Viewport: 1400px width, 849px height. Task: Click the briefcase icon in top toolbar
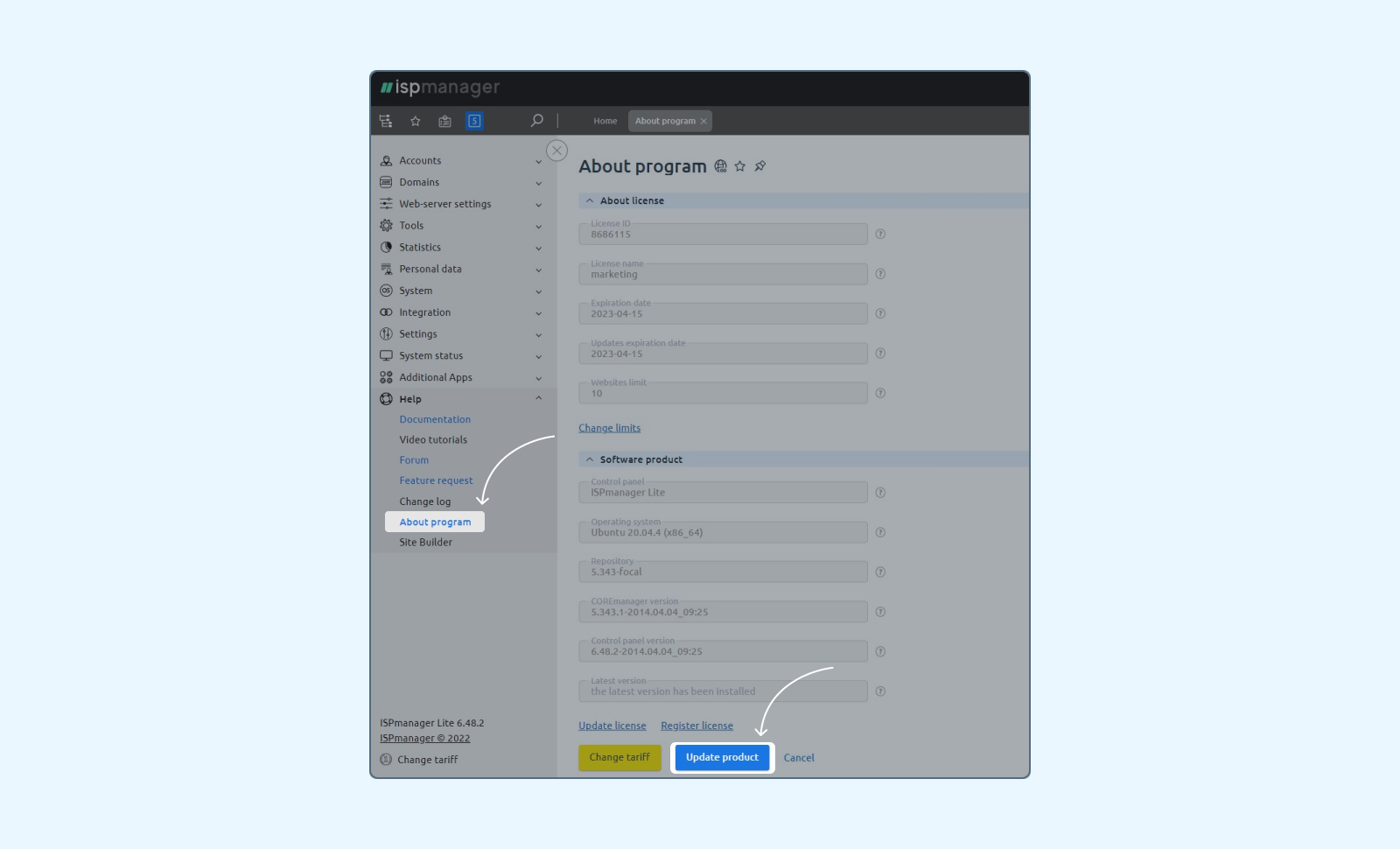(x=444, y=121)
